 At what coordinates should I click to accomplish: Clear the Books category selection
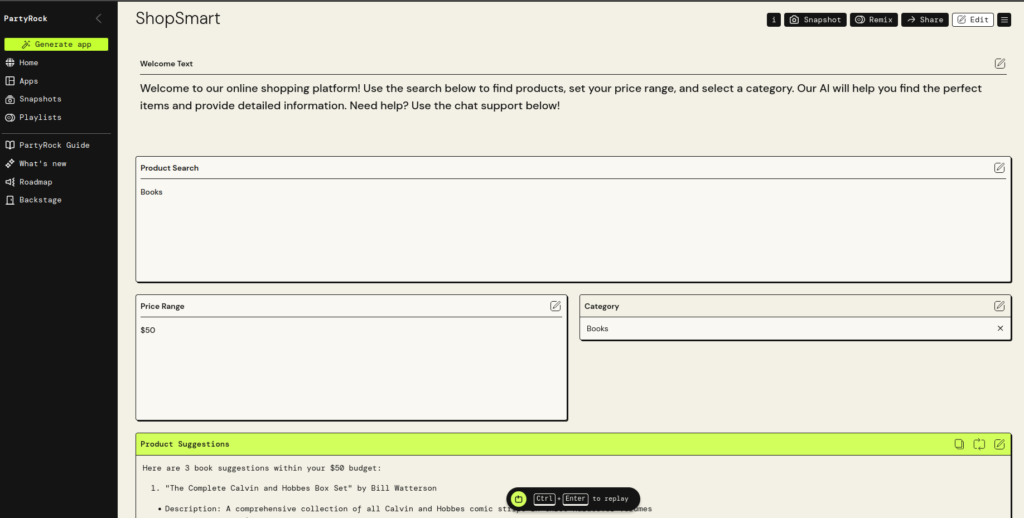point(1000,329)
